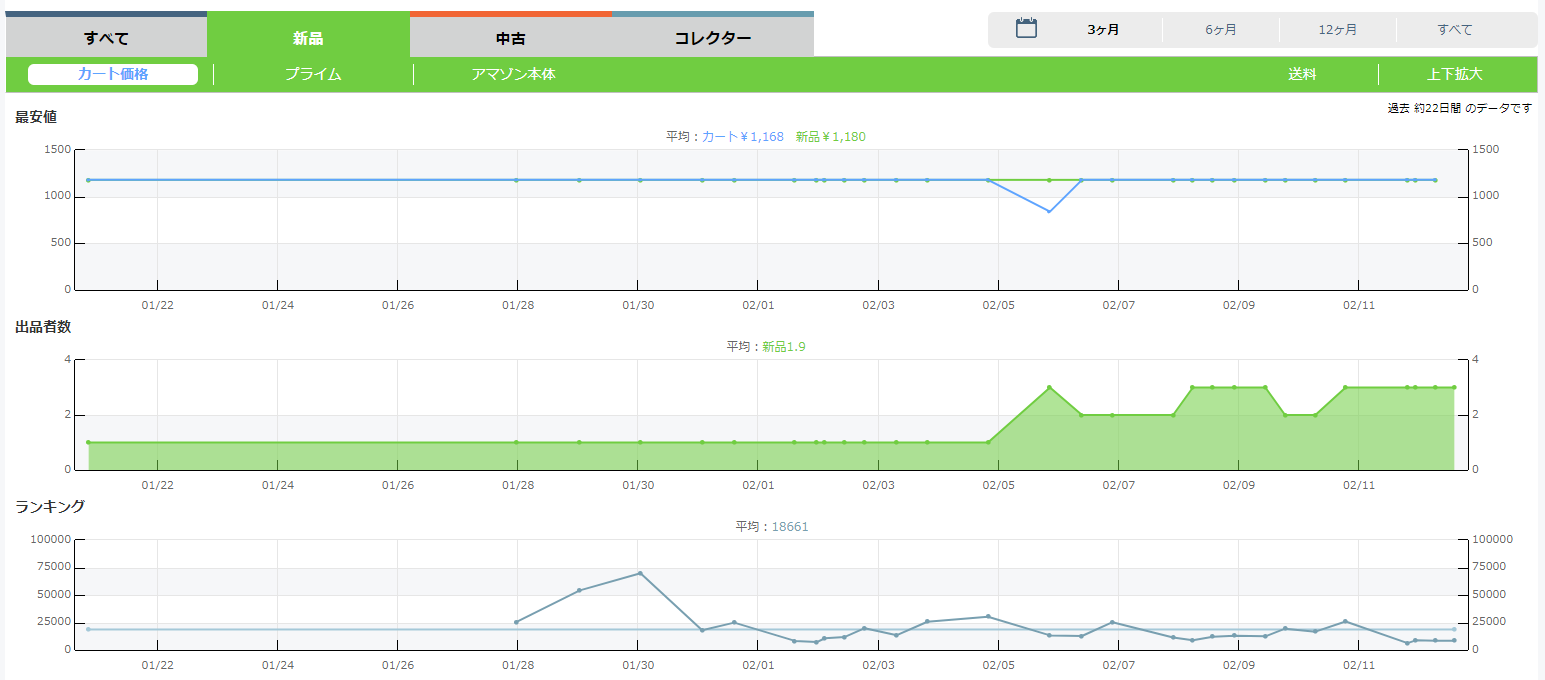Switch to the コレクター tab
The width and height of the screenshot is (1545, 680).
coord(713,38)
